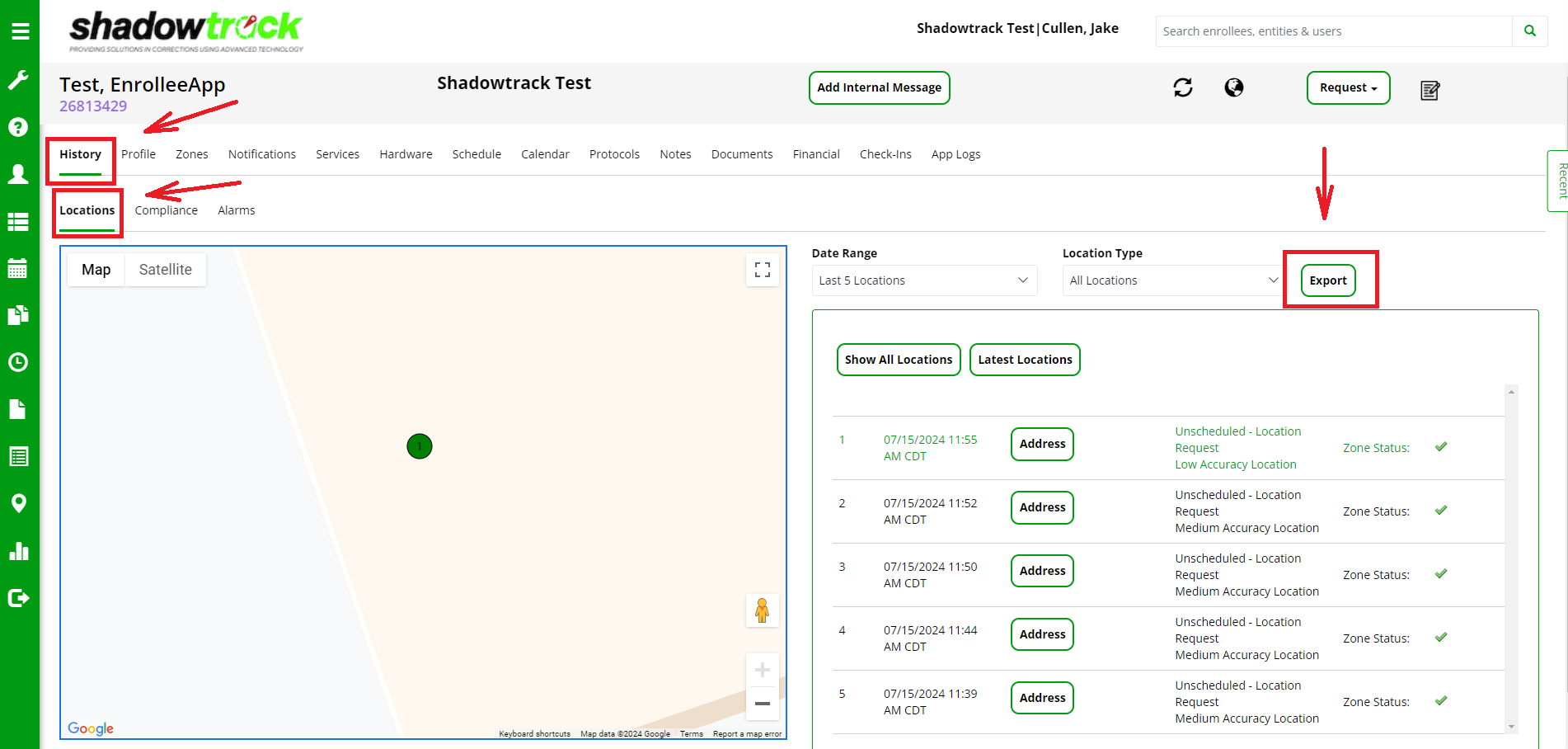The image size is (1568, 749).
Task: Open the person enrollee sidebar icon
Action: (18, 173)
